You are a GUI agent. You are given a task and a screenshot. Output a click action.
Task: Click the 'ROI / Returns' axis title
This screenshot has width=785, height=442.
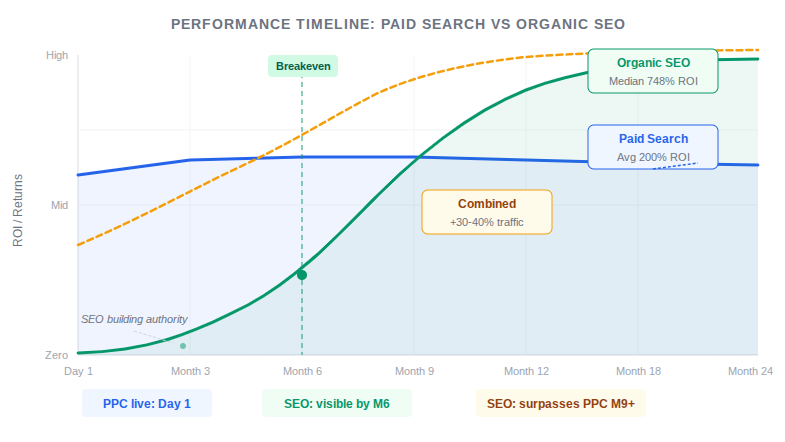point(17,205)
